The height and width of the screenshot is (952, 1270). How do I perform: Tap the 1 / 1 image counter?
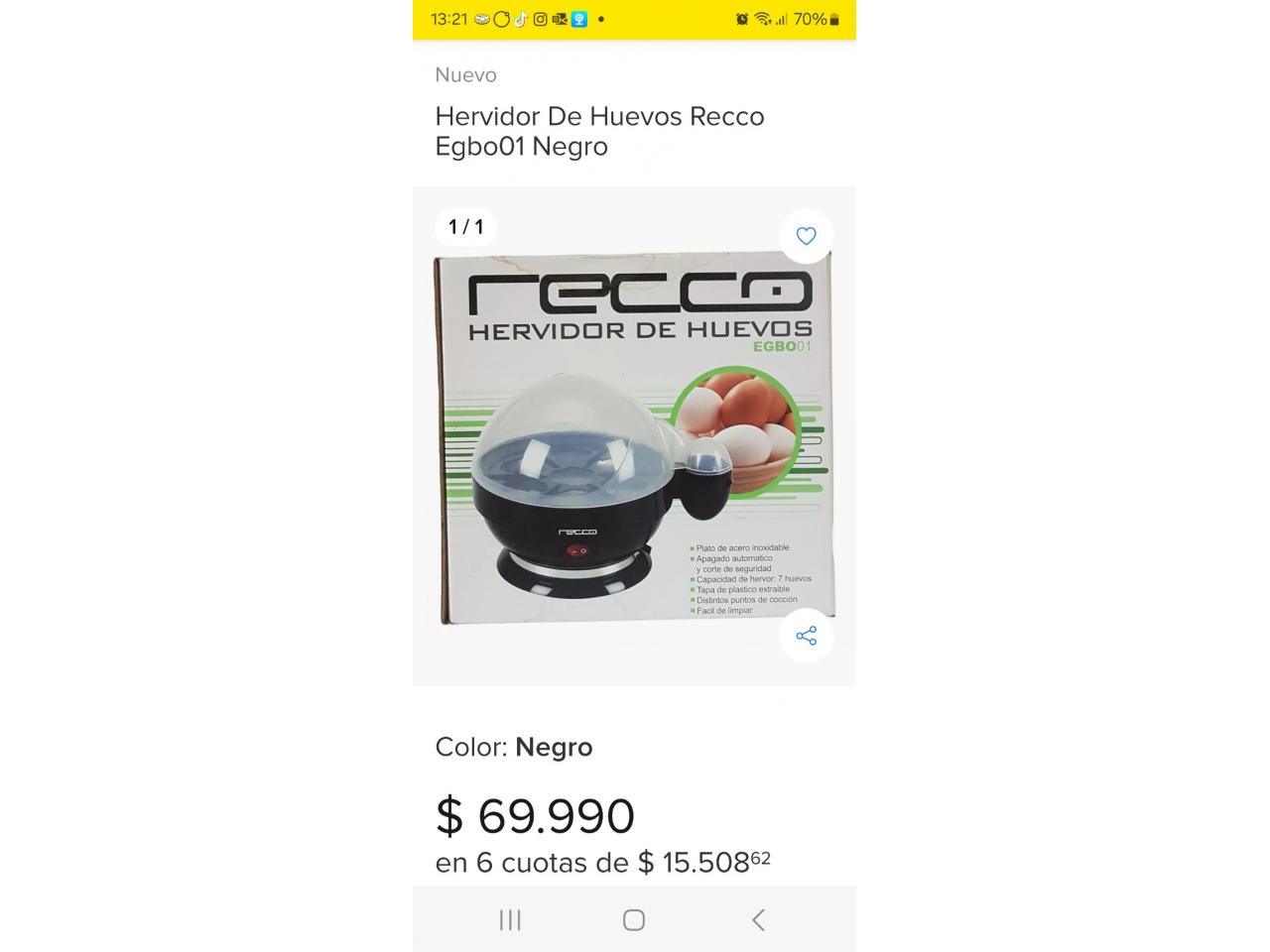click(x=465, y=227)
